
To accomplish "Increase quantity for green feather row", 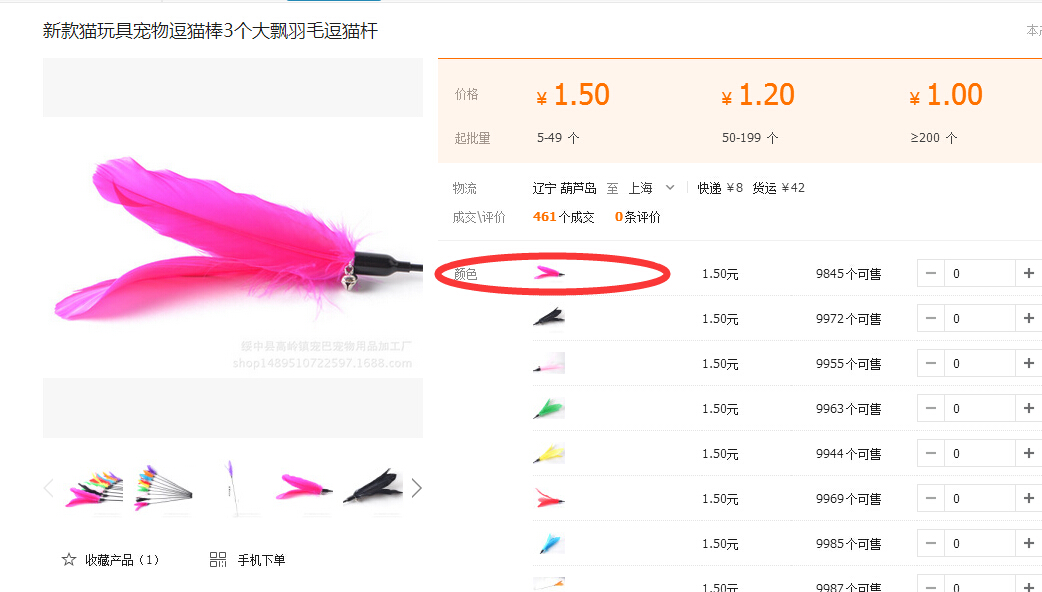I will pos(1029,408).
